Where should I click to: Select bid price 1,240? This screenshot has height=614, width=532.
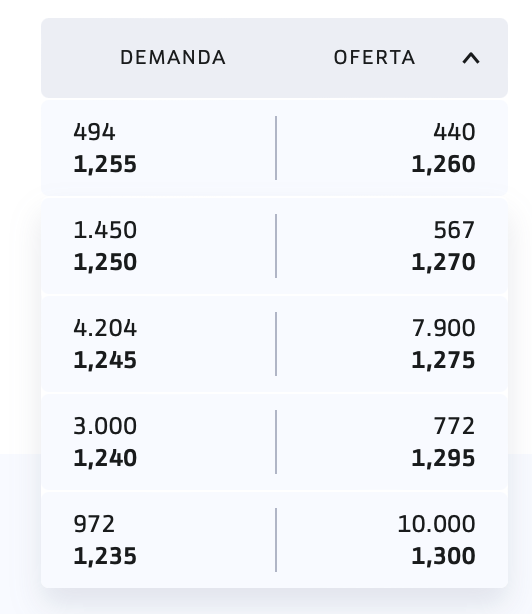click(x=105, y=458)
